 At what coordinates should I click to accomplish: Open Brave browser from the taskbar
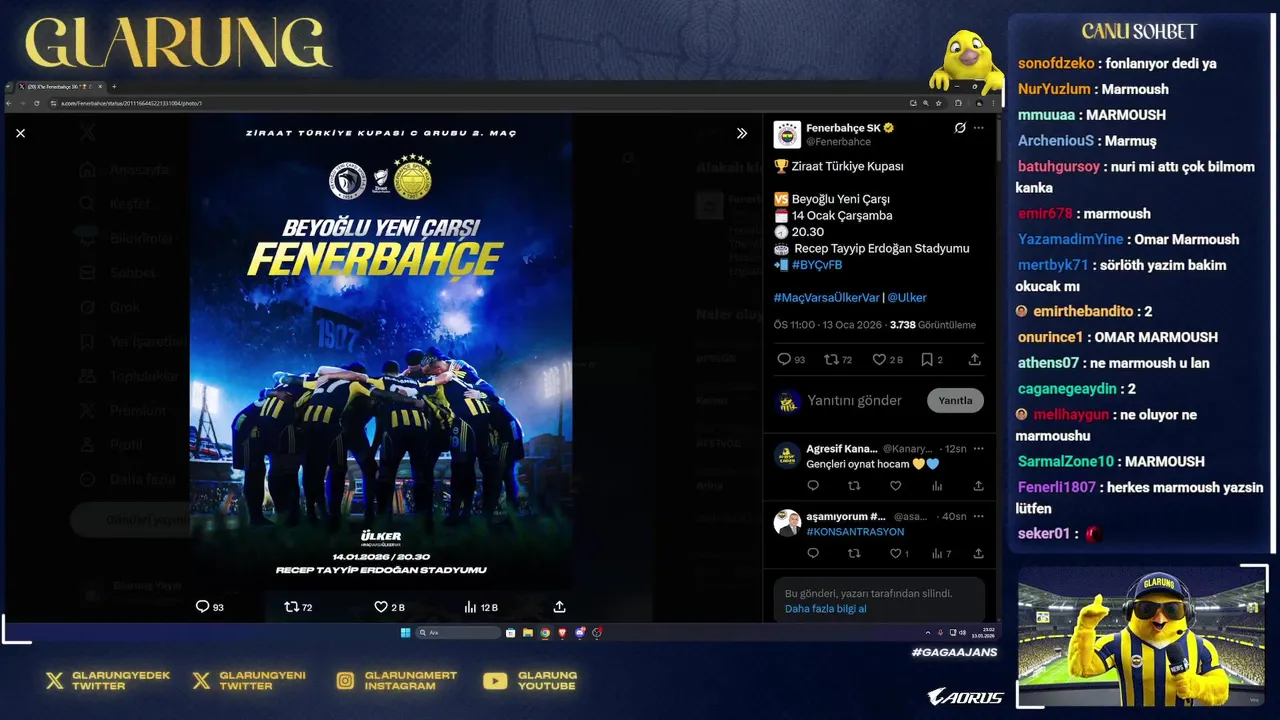click(x=562, y=633)
